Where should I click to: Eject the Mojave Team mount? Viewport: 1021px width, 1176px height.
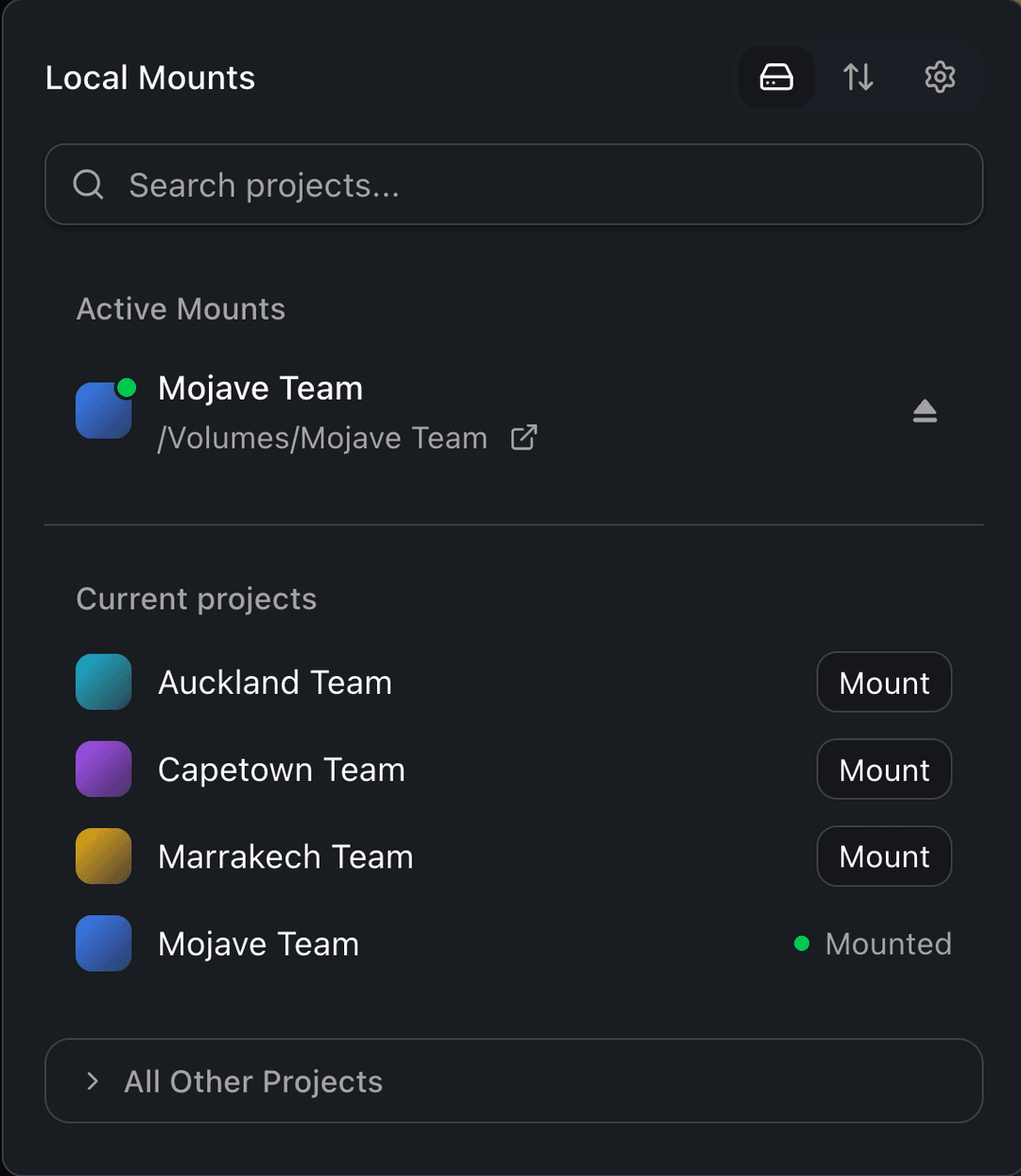[925, 409]
